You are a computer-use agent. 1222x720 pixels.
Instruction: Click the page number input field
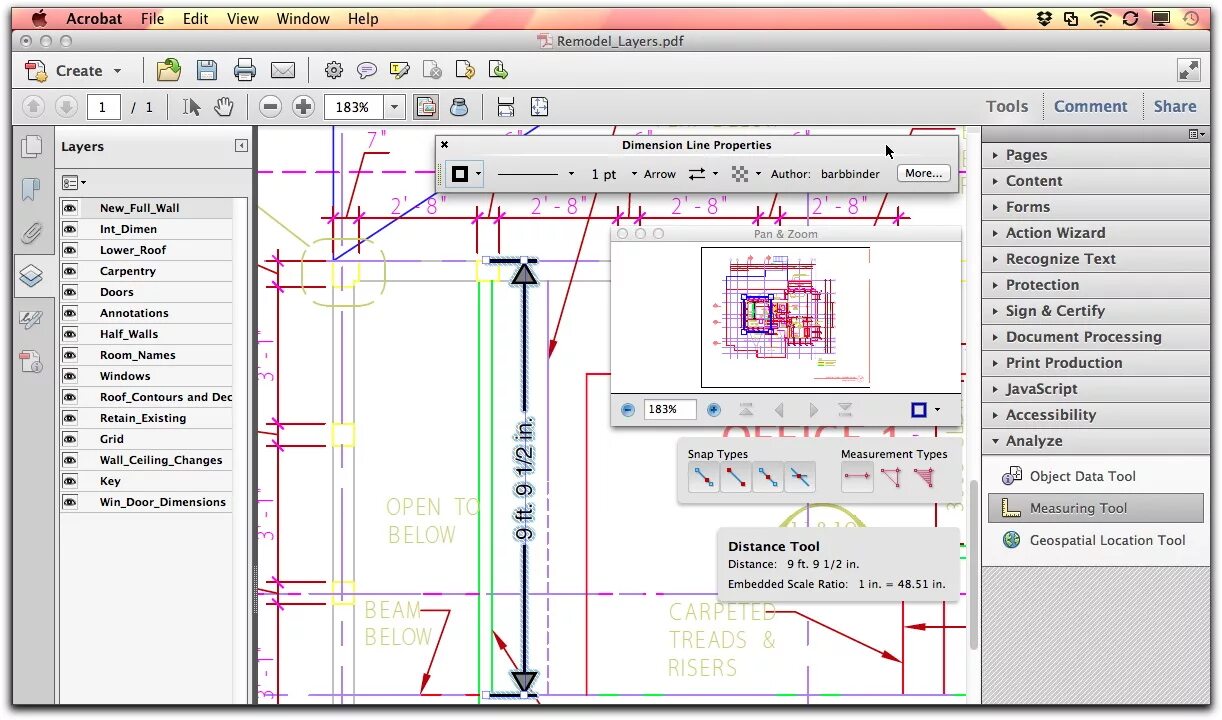coord(103,107)
